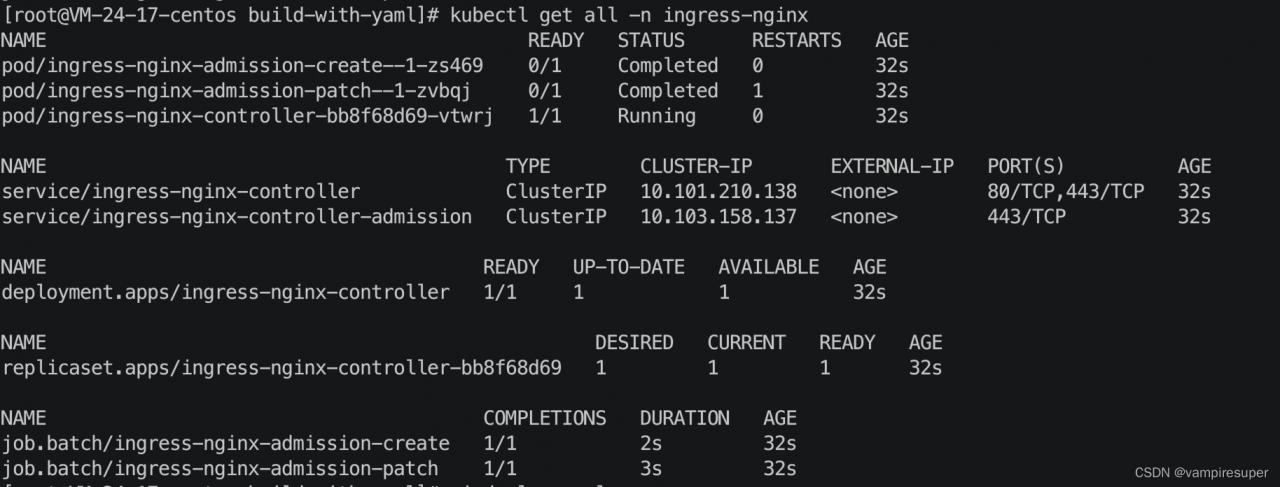Viewport: 1280px width, 487px height.
Task: Click the UP-TO-DATE column header
Action: (628, 267)
